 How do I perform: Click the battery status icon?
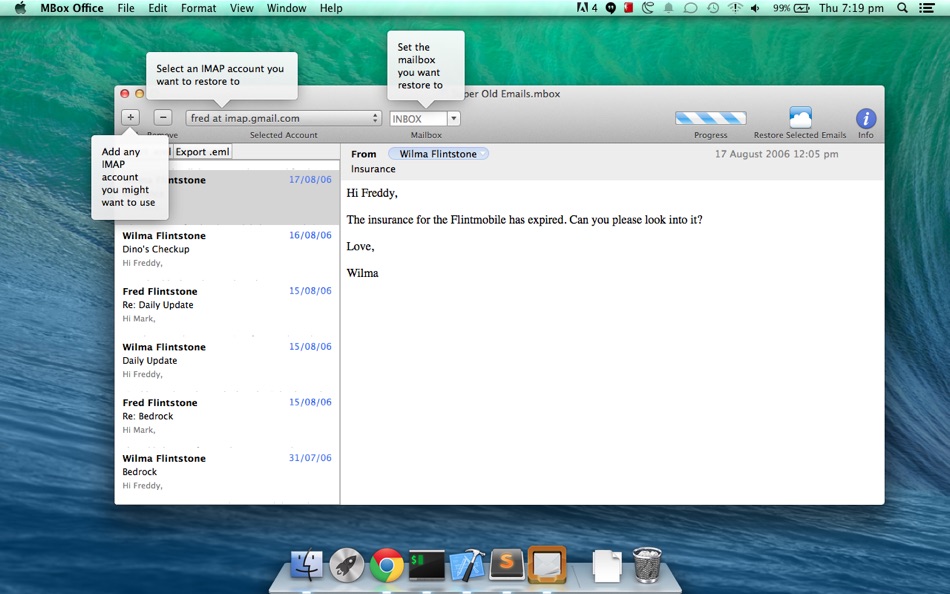coord(802,8)
